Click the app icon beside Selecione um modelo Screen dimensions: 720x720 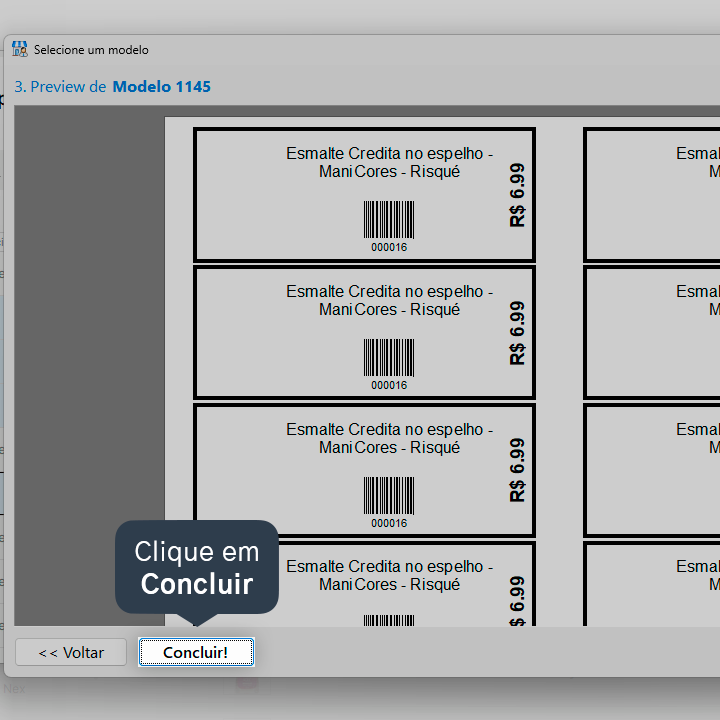click(x=20, y=49)
